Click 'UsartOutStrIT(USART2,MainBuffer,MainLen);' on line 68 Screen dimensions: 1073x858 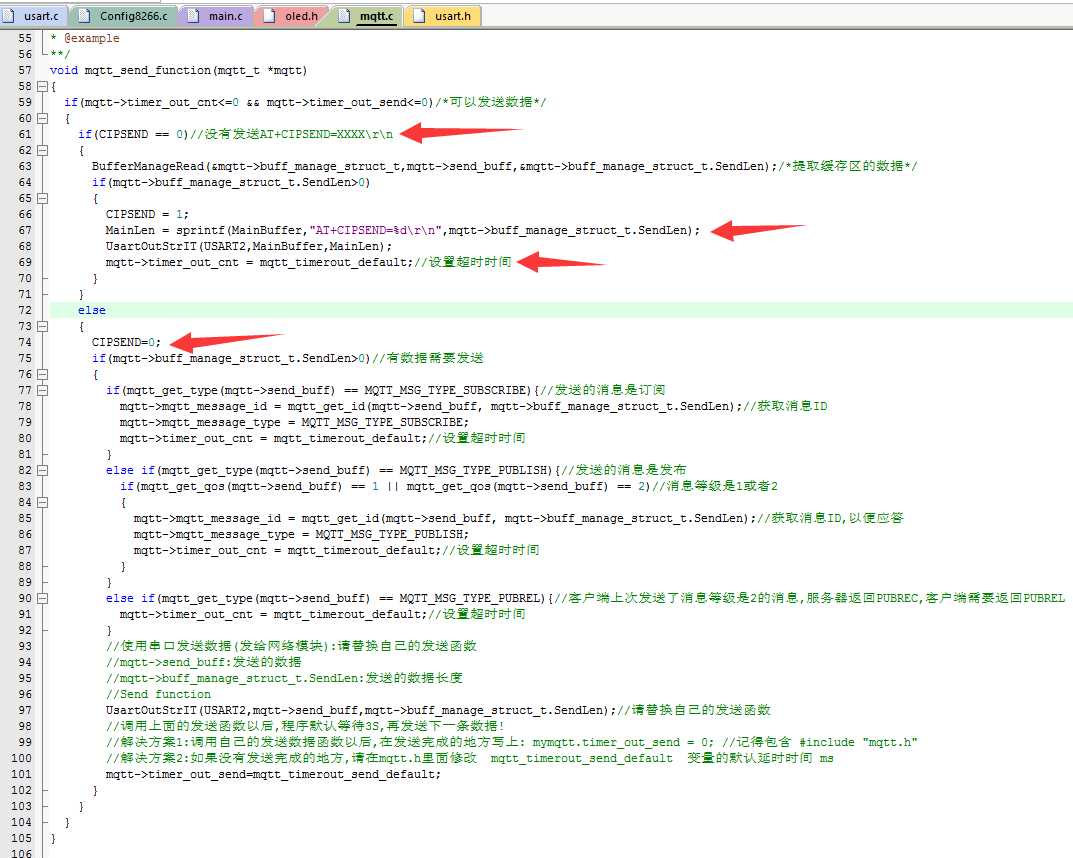[249, 246]
